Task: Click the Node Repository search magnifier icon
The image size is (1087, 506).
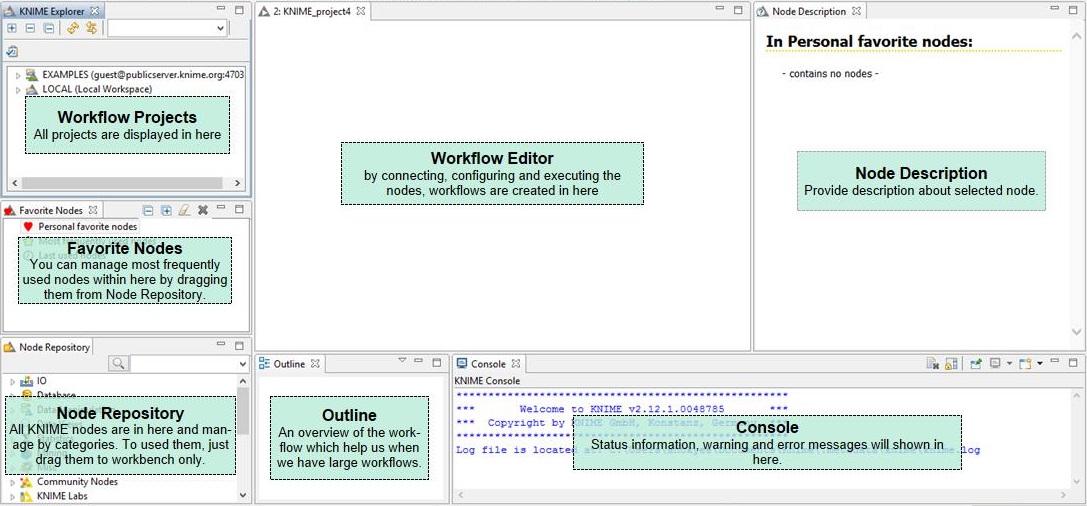Action: (x=119, y=363)
